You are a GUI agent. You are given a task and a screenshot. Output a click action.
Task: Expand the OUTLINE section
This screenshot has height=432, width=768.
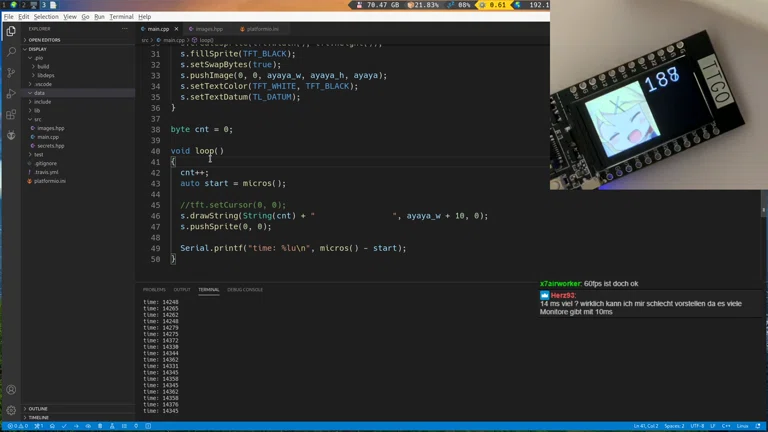click(38, 409)
